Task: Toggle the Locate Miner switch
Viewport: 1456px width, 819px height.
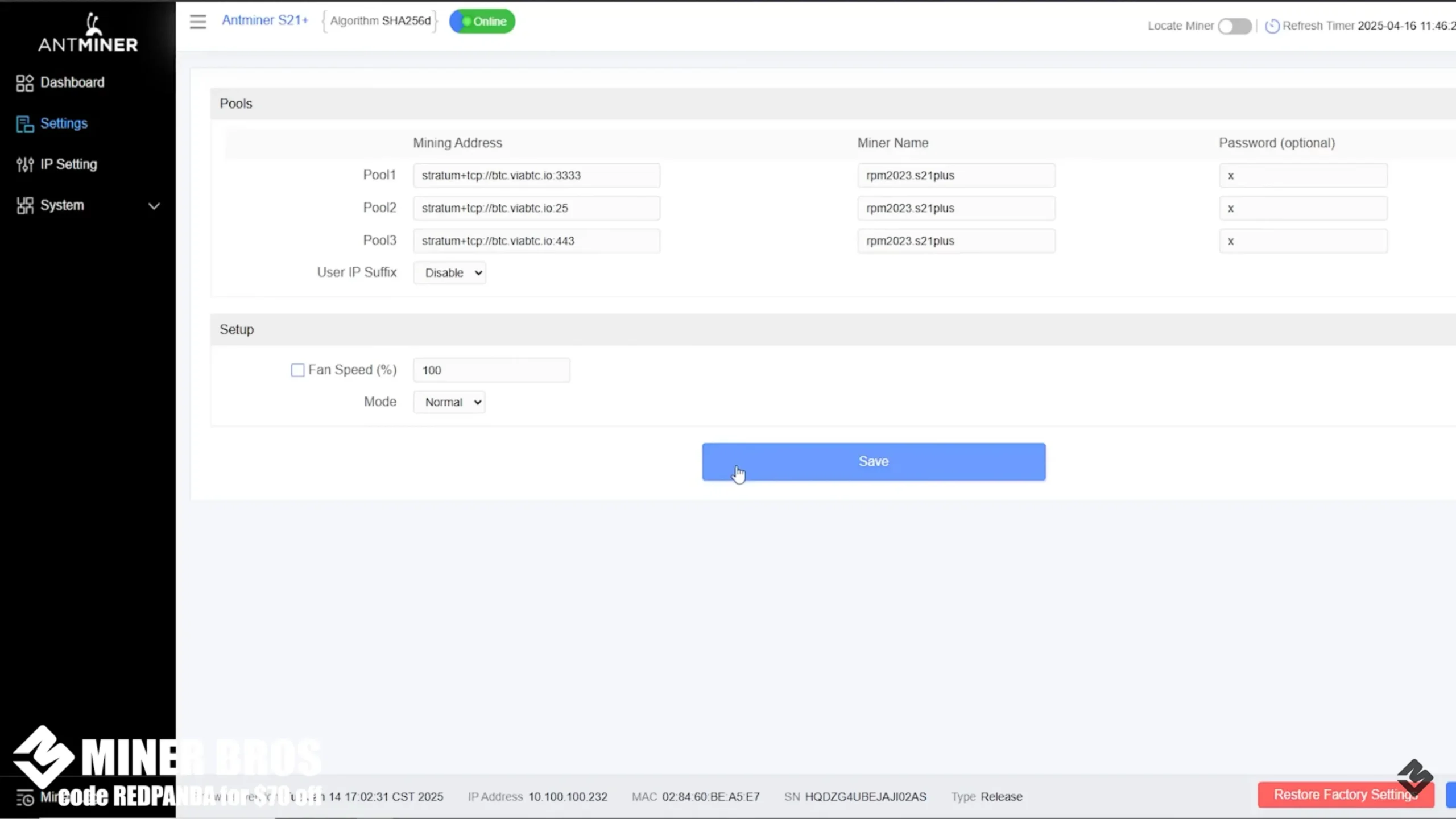Action: (1235, 26)
